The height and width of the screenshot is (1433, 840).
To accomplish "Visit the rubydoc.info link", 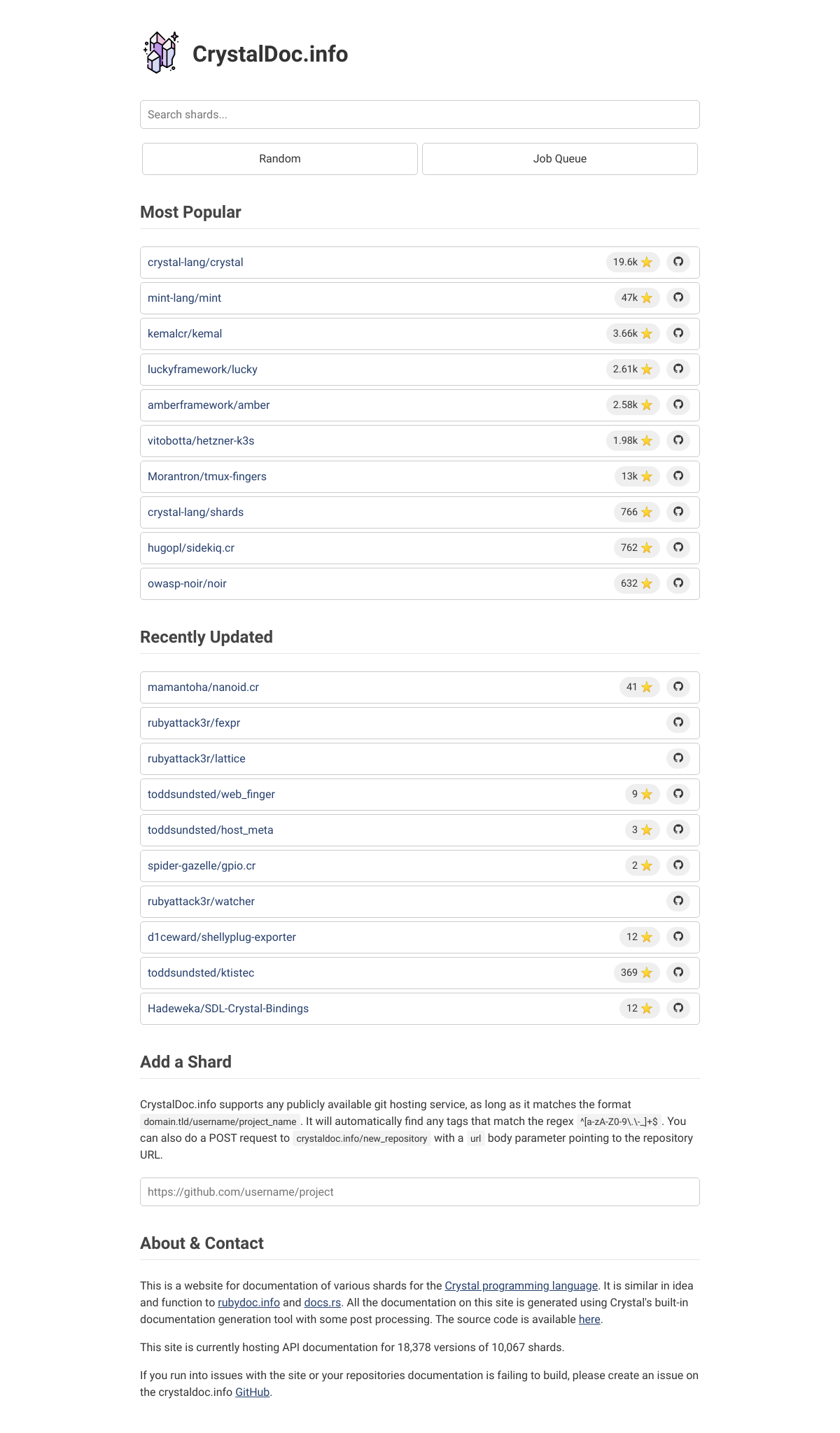I will coord(248,1302).
